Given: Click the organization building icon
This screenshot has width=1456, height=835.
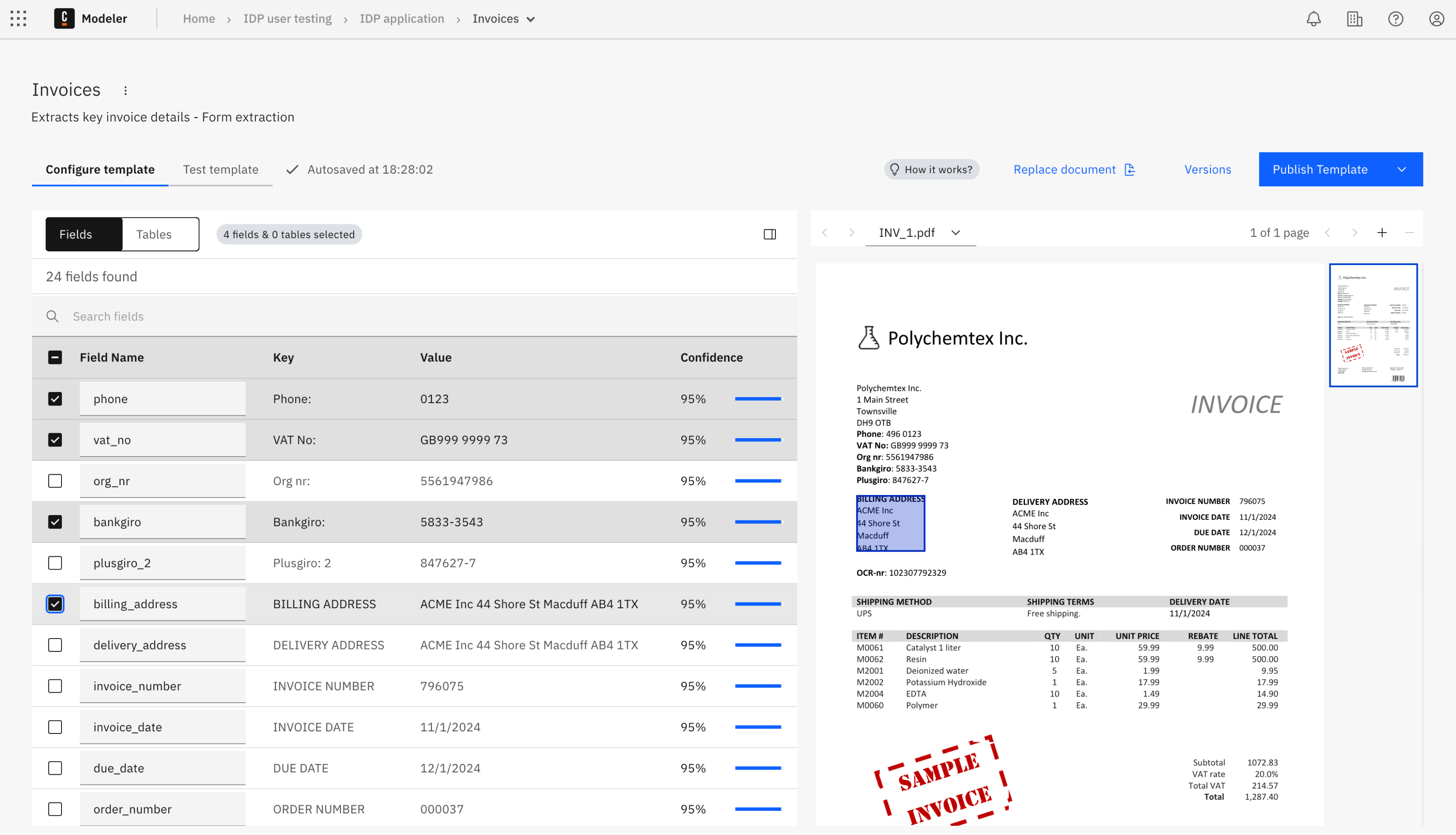Looking at the screenshot, I should click(x=1354, y=19).
